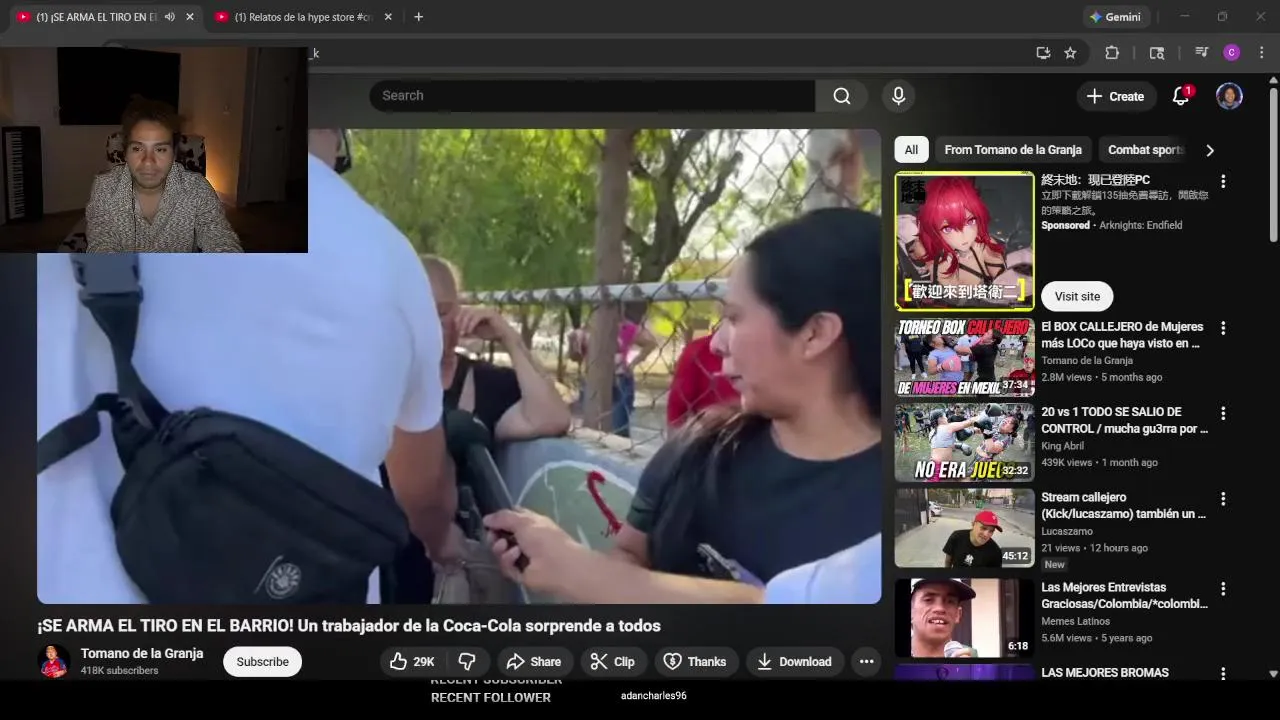Subscribe to Tomano de la Granja
This screenshot has width=1280, height=720.
click(x=262, y=662)
